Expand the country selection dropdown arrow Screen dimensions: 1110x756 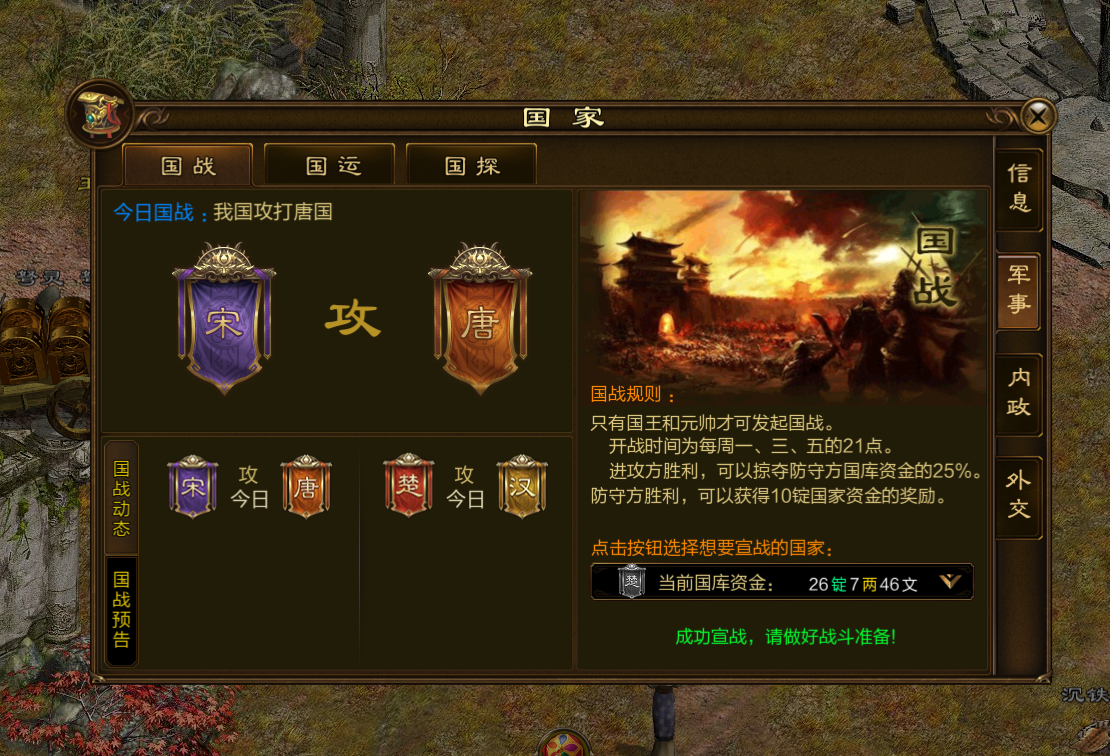coord(950,582)
